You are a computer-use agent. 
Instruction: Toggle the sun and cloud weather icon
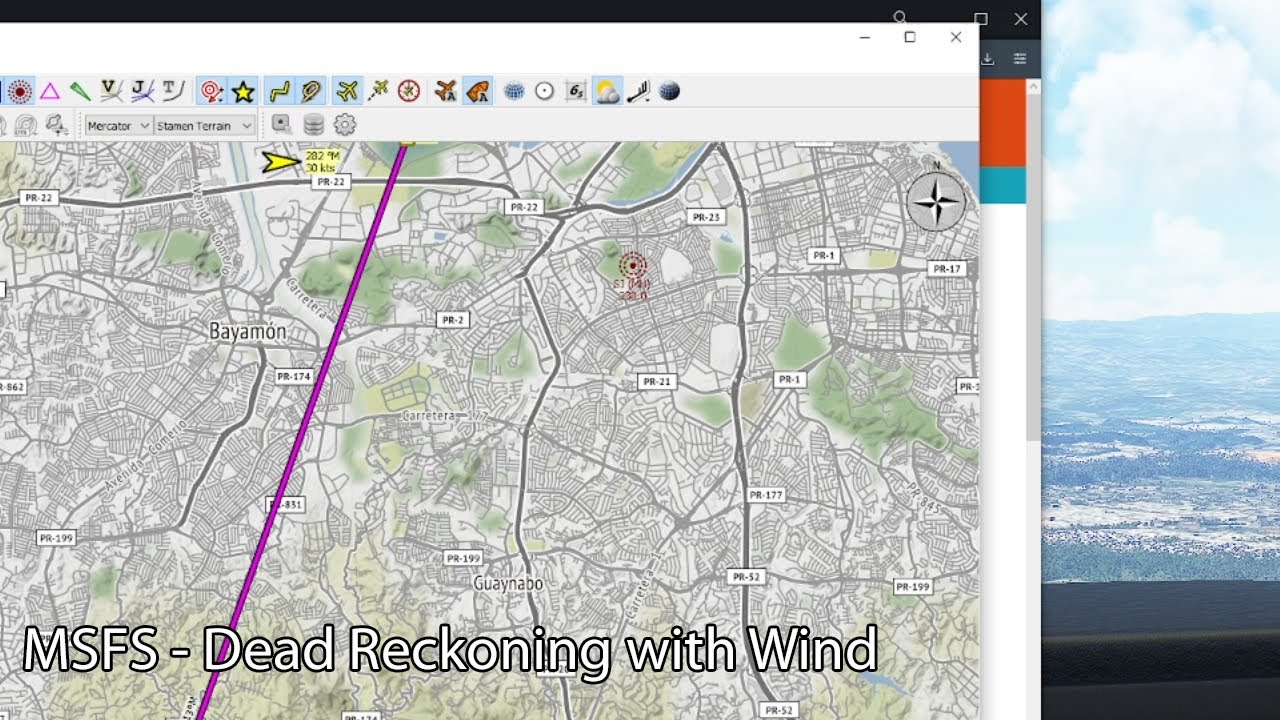[606, 92]
